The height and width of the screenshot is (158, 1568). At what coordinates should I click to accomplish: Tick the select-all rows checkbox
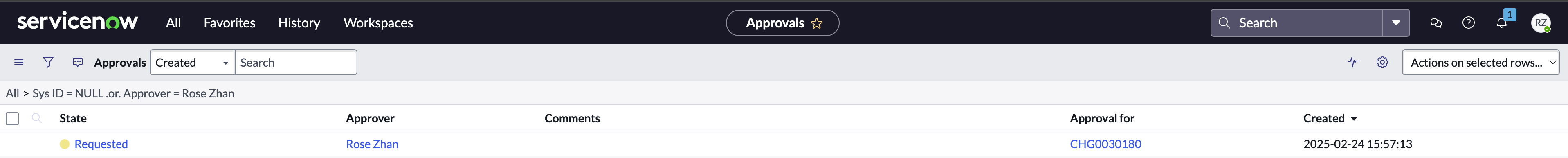pyautogui.click(x=12, y=118)
